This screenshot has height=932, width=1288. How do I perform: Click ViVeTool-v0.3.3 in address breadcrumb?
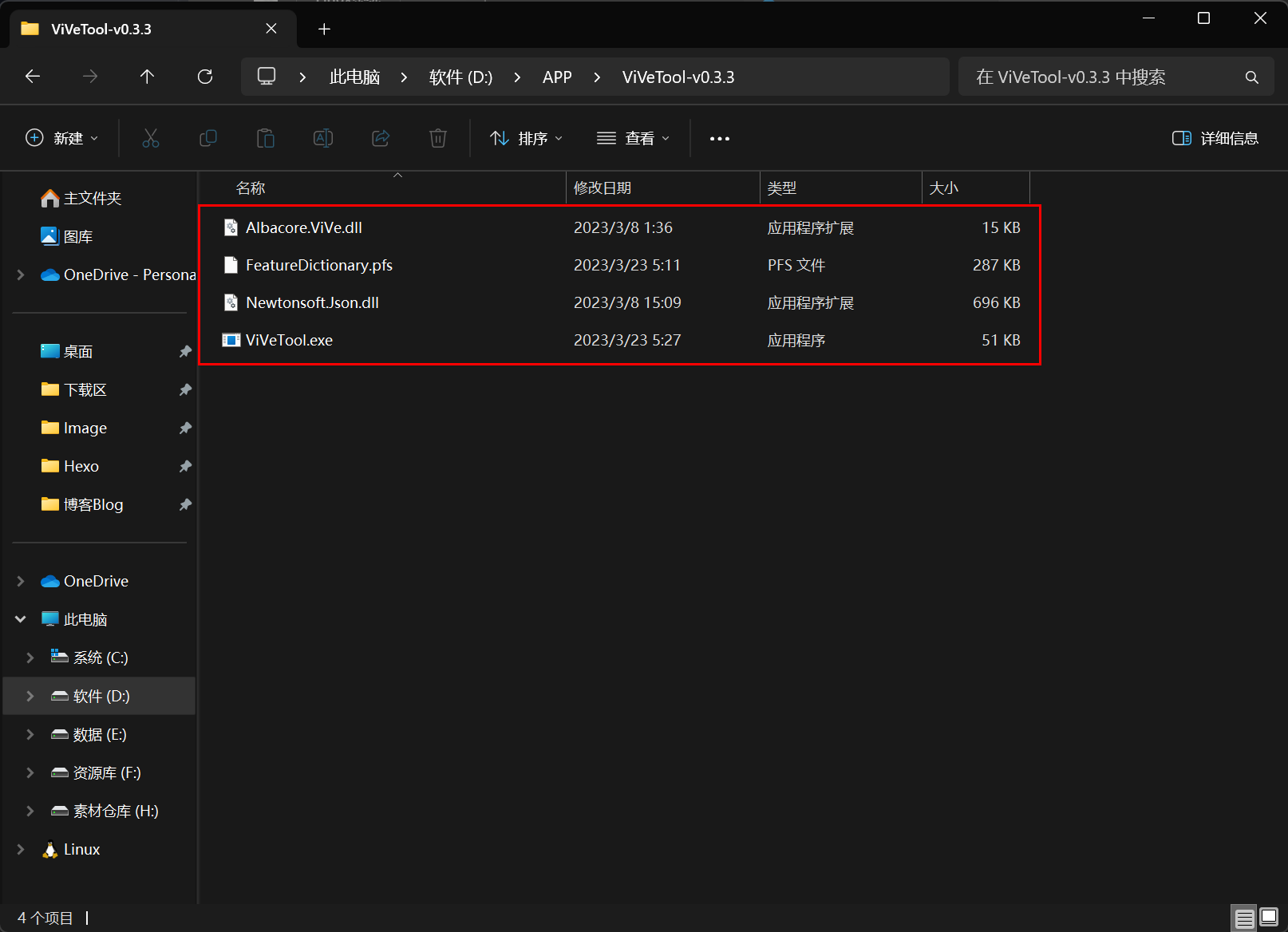coord(678,77)
